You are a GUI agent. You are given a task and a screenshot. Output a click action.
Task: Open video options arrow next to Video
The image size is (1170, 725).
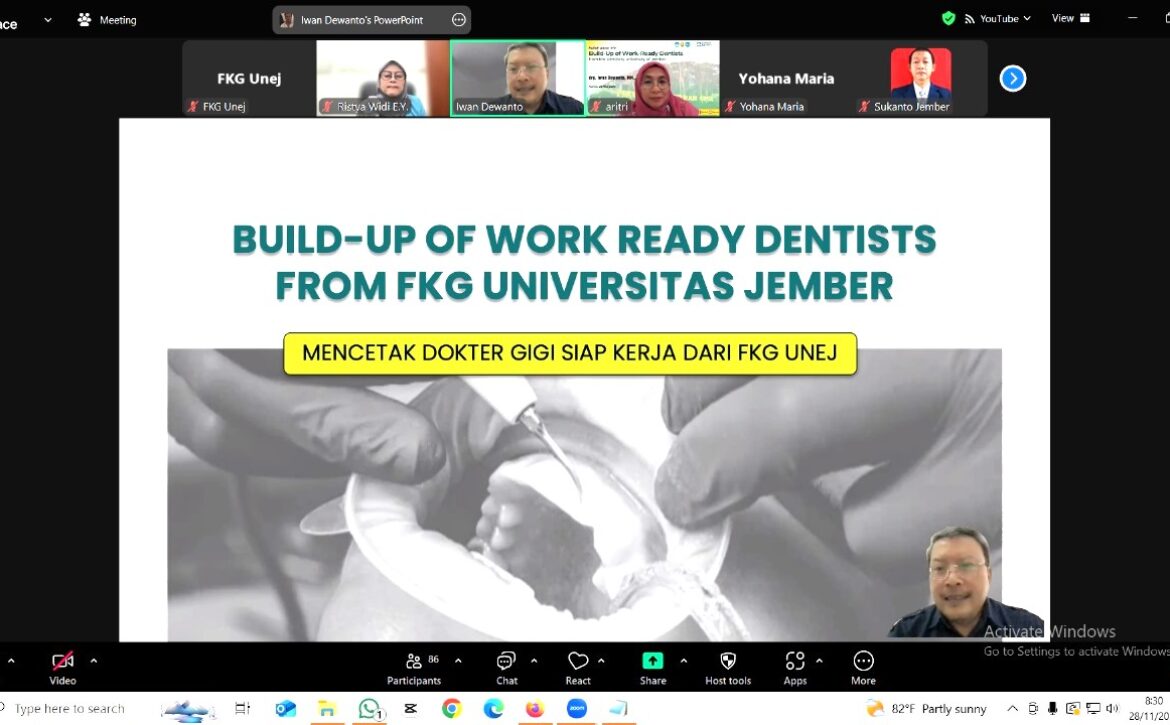[x=93, y=661]
